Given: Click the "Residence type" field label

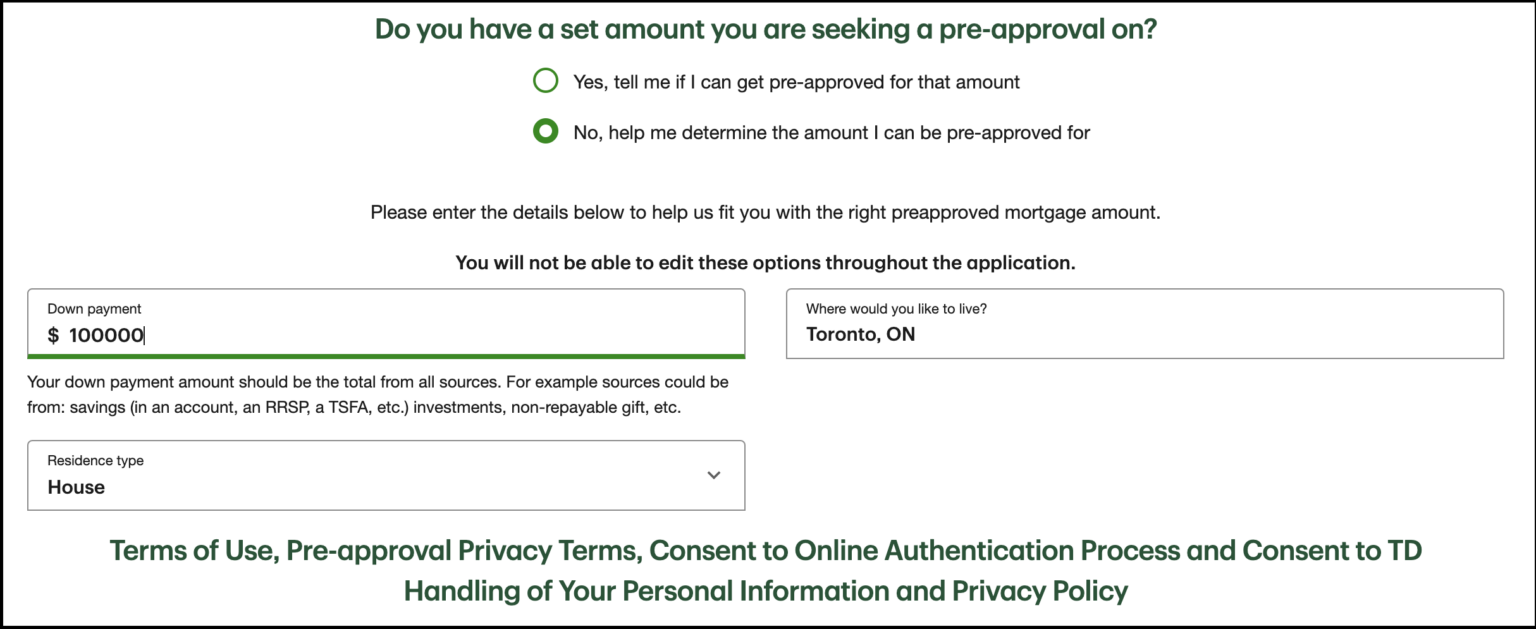Looking at the screenshot, I should click(95, 461).
